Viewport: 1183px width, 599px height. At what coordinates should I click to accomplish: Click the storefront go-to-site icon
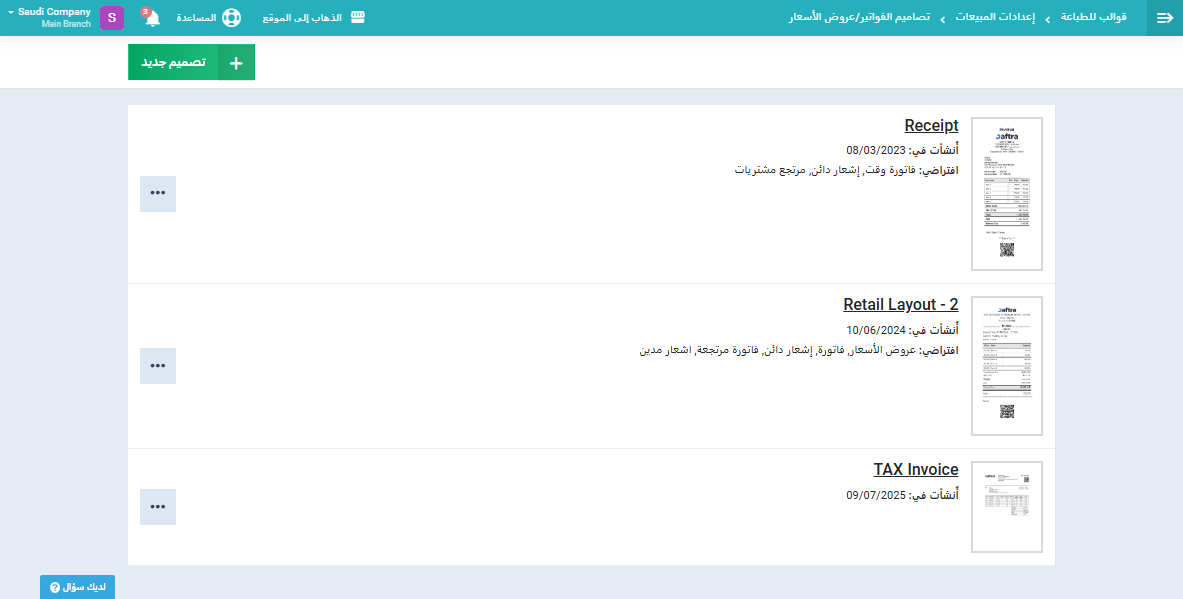click(357, 18)
